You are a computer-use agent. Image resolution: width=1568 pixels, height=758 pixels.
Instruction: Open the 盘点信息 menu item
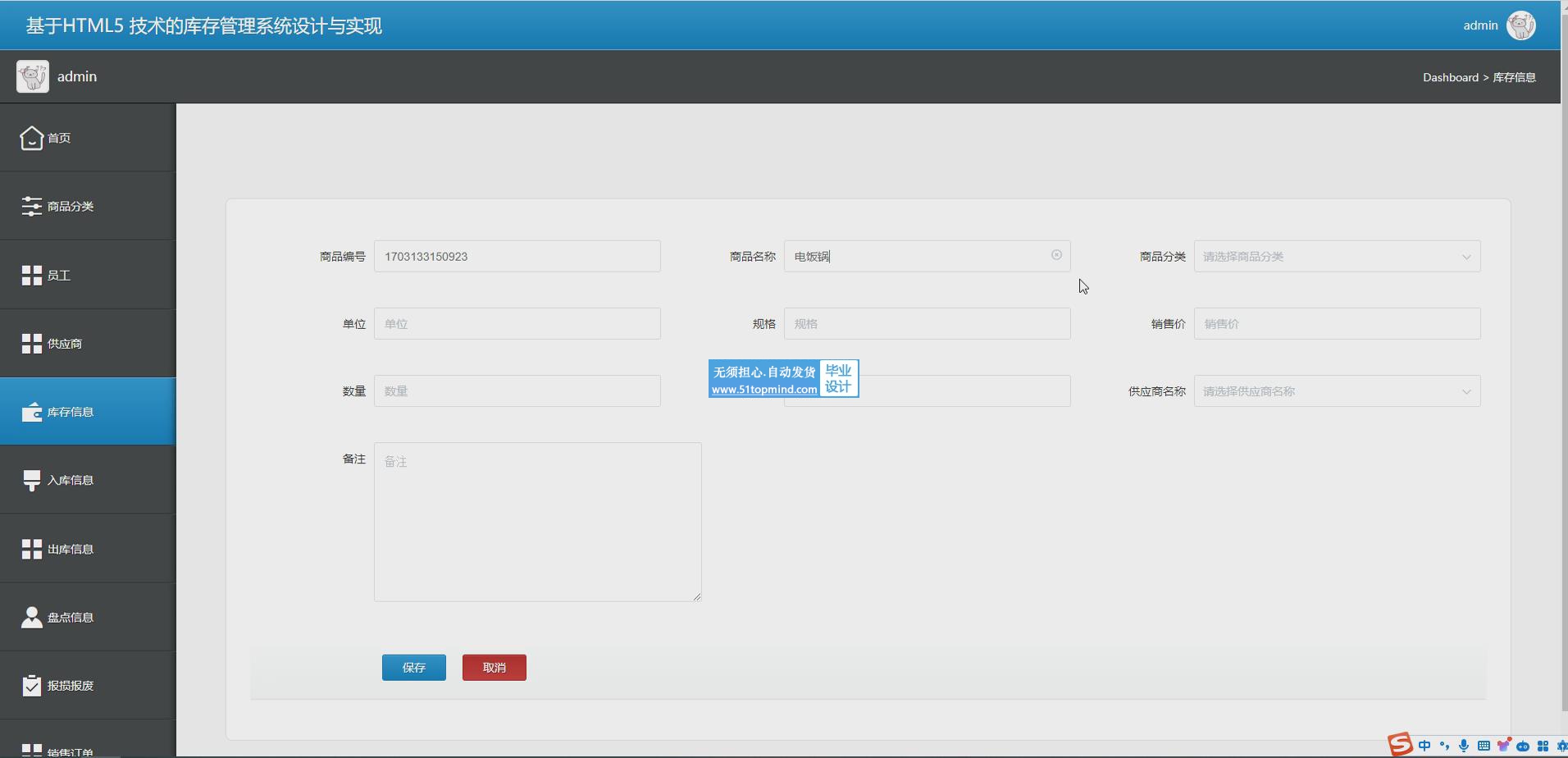coord(88,617)
